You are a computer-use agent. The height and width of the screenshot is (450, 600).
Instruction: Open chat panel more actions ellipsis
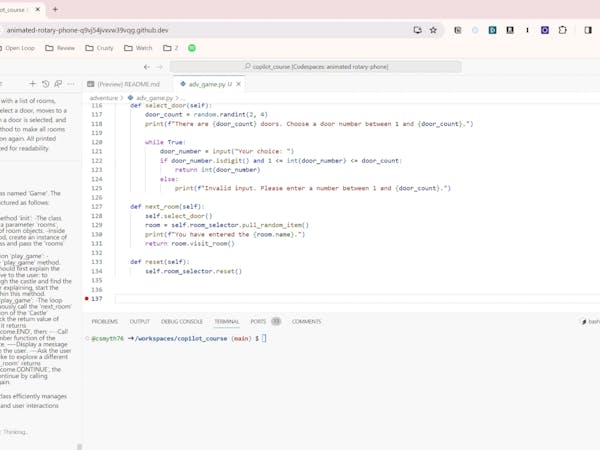point(71,84)
